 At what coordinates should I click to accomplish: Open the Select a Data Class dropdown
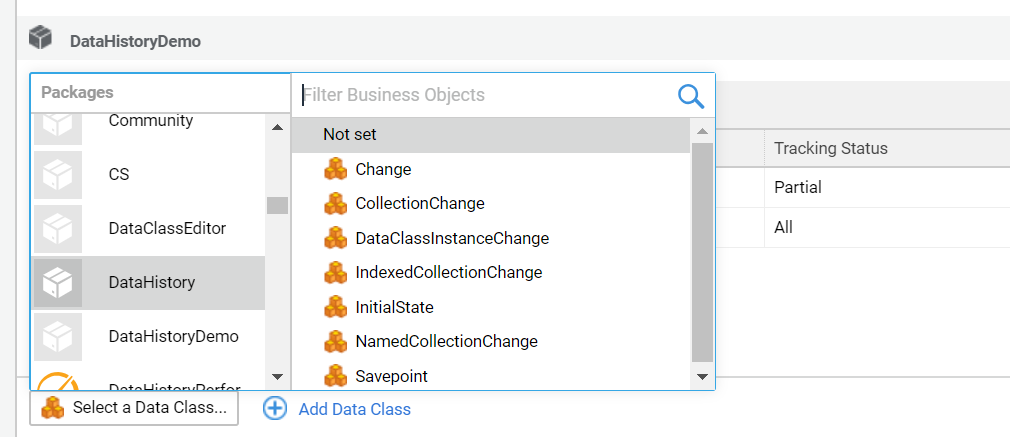[134, 408]
